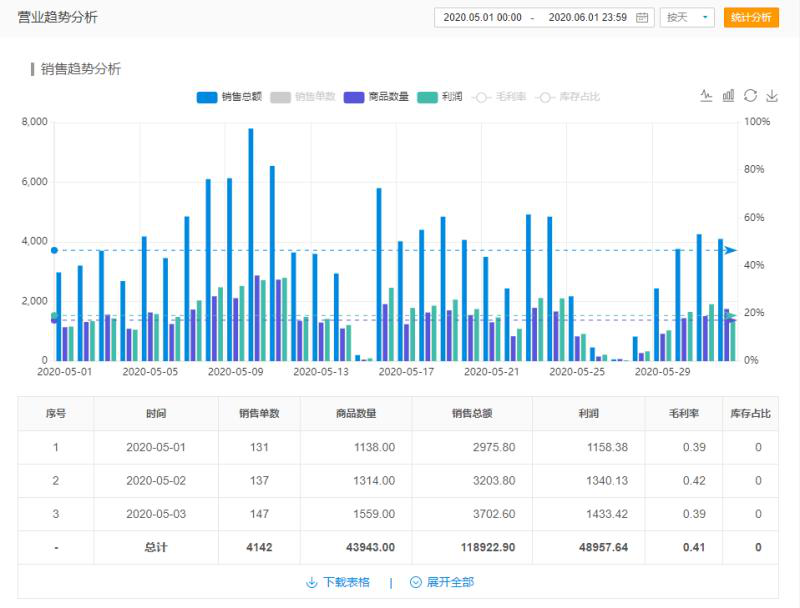Image resolution: width=800 pixels, height=608 pixels.
Task: Click quantity cell 1559.00
Action: [x=374, y=514]
